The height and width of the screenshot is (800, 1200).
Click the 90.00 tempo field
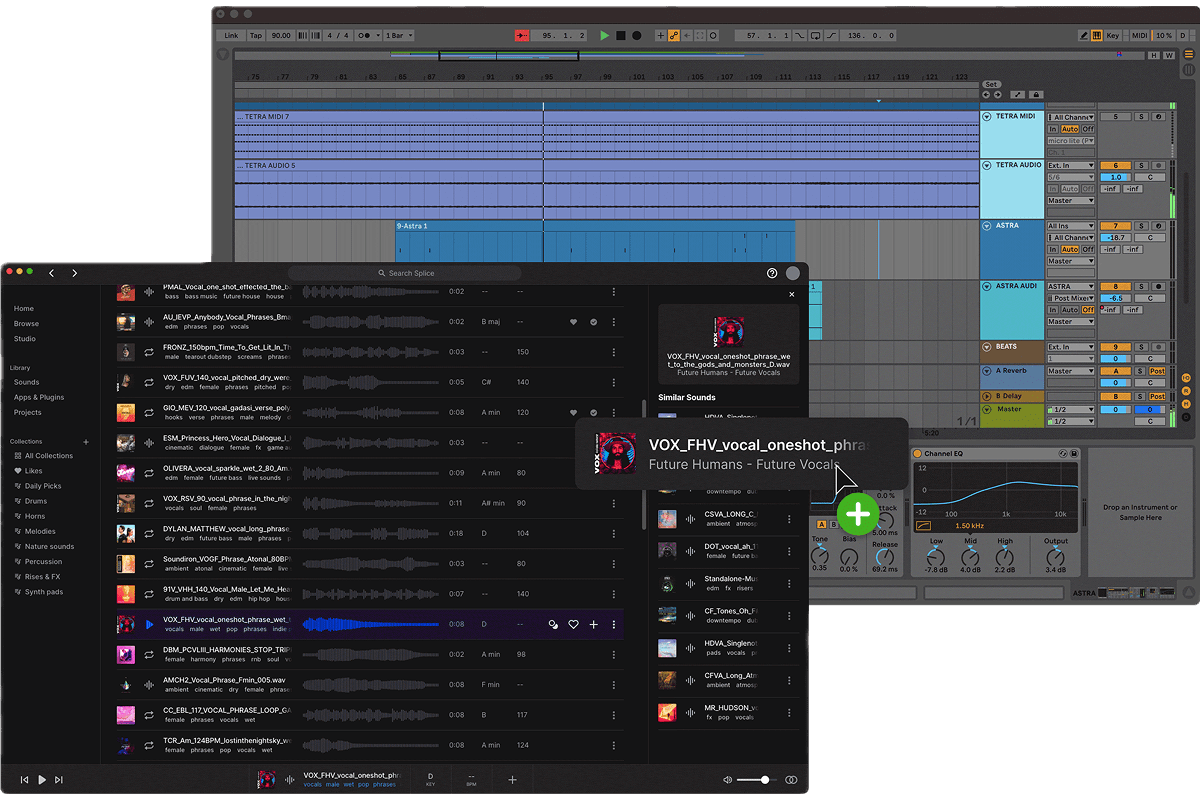tap(281, 35)
